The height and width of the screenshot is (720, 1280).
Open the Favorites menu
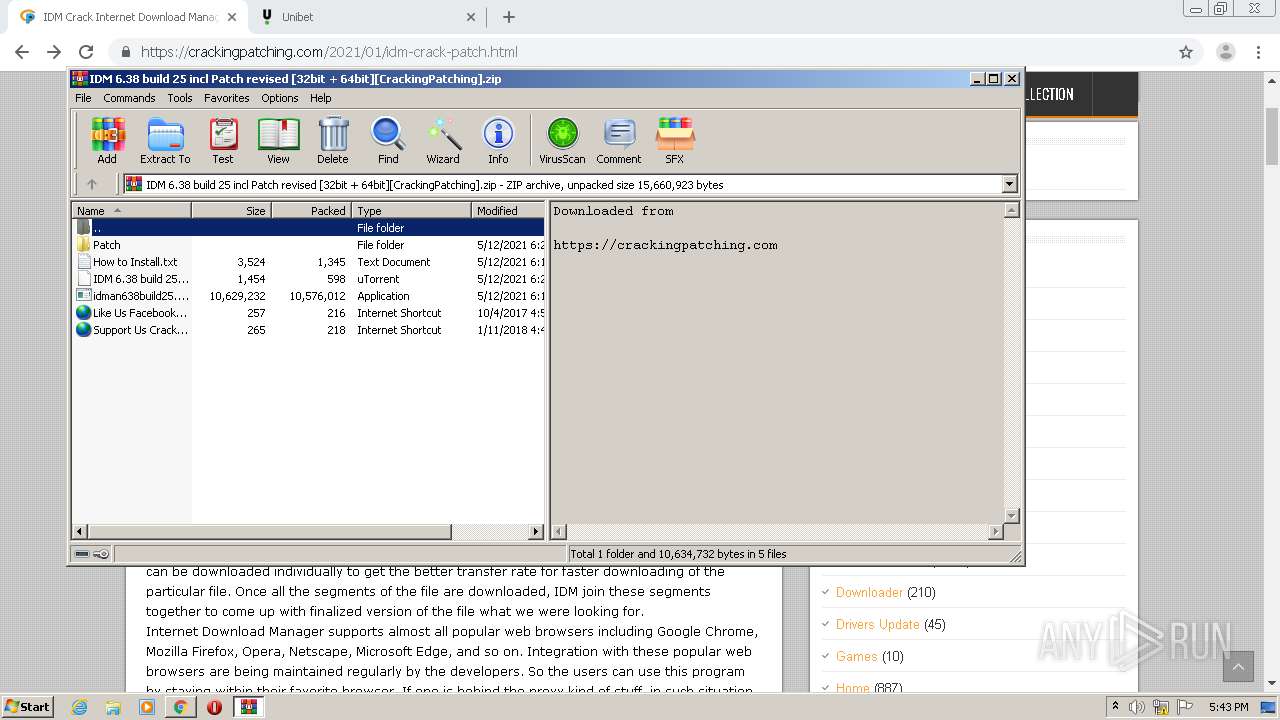click(x=227, y=98)
